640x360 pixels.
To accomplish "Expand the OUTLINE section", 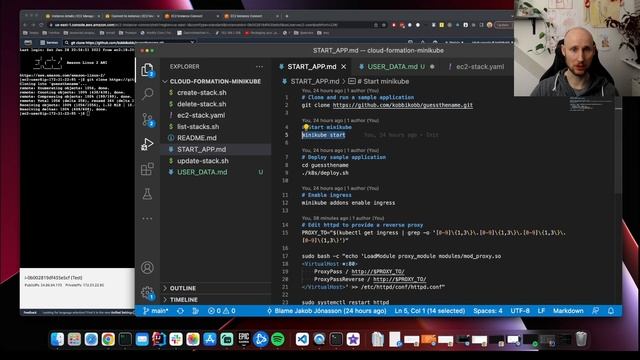I will pos(182,288).
